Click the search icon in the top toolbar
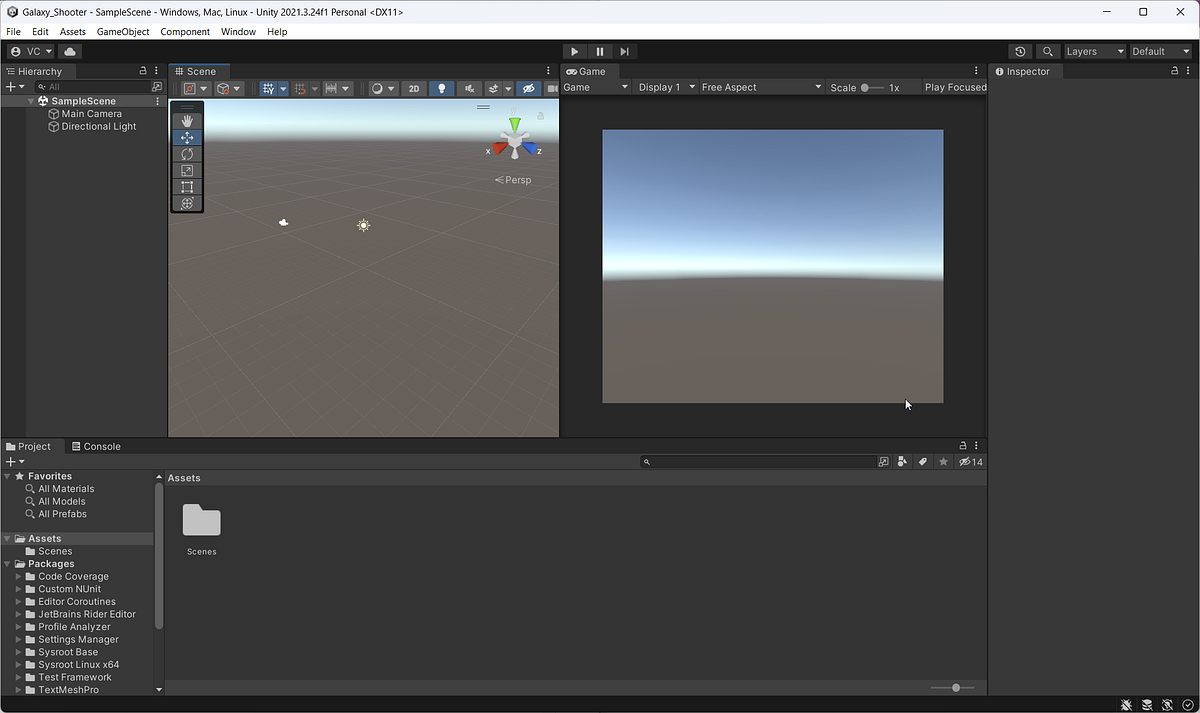 (x=1047, y=51)
